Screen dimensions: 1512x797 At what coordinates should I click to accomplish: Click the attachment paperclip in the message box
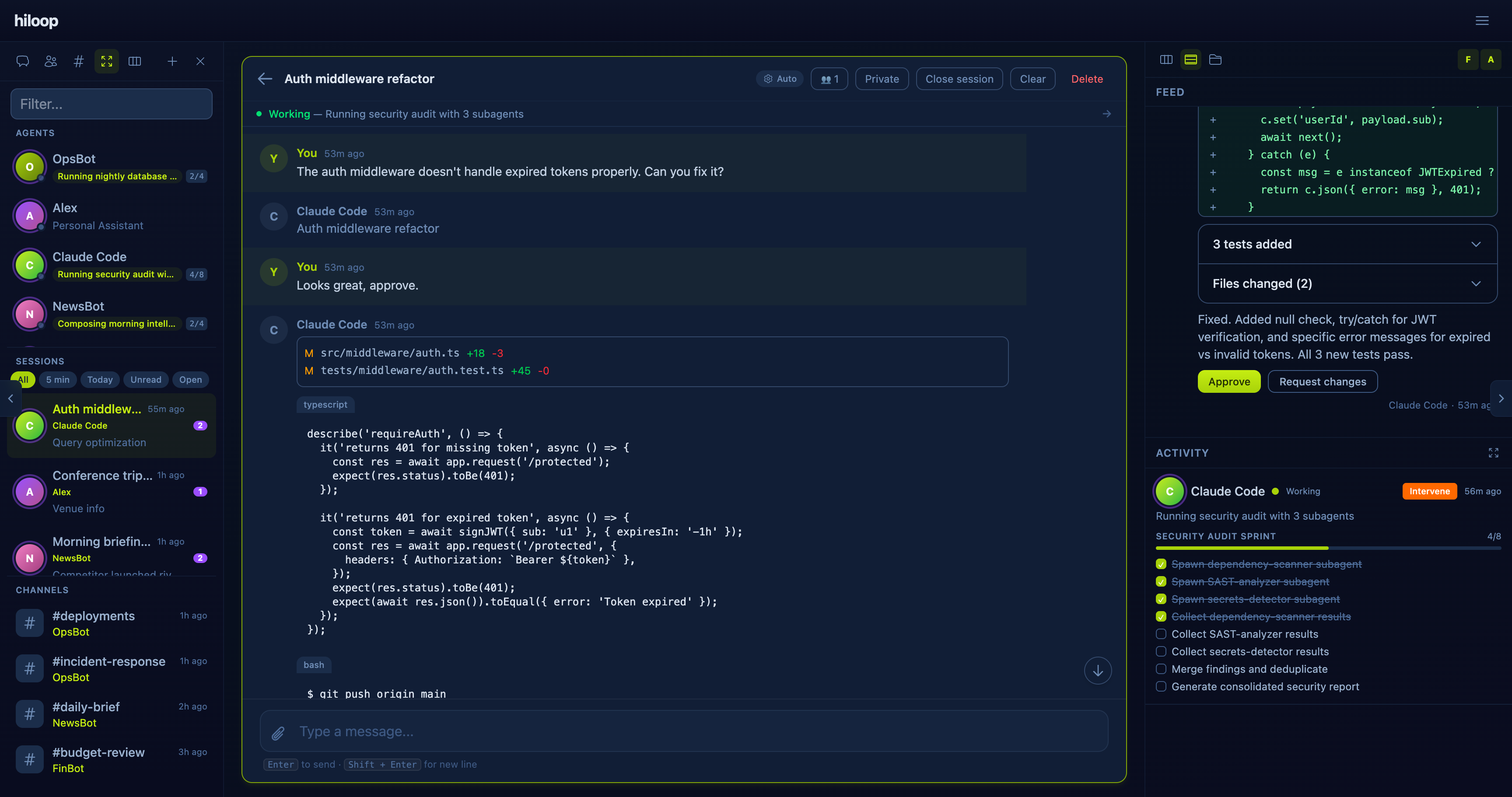[278, 731]
